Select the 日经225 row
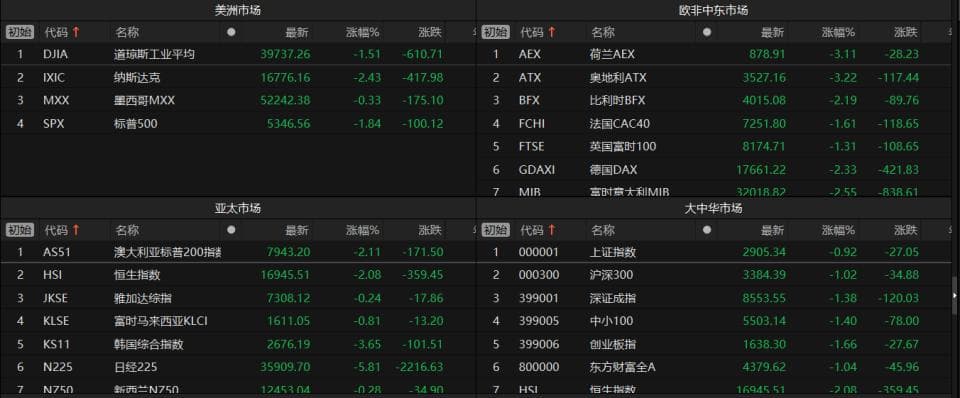 point(238,367)
